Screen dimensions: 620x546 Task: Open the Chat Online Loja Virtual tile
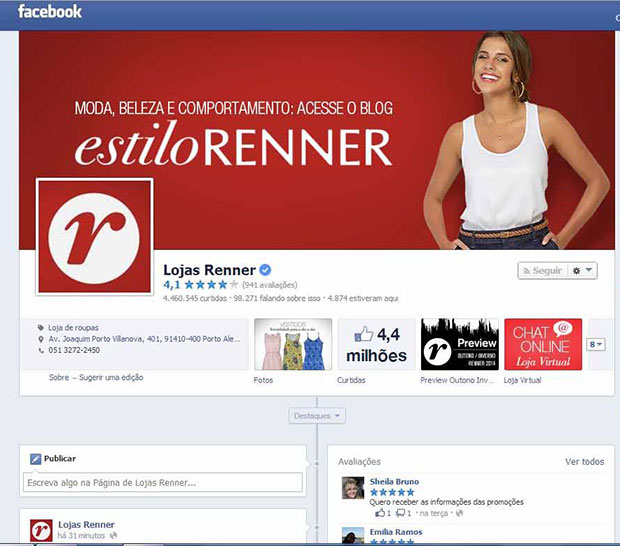[543, 344]
